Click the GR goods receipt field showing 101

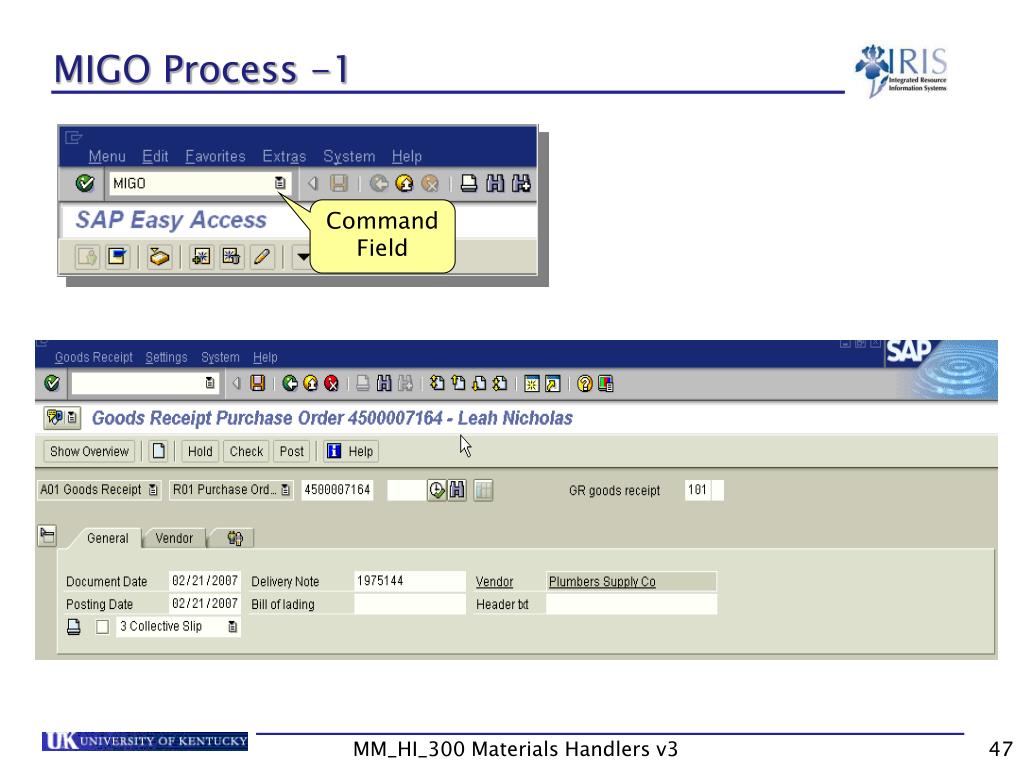[698, 490]
